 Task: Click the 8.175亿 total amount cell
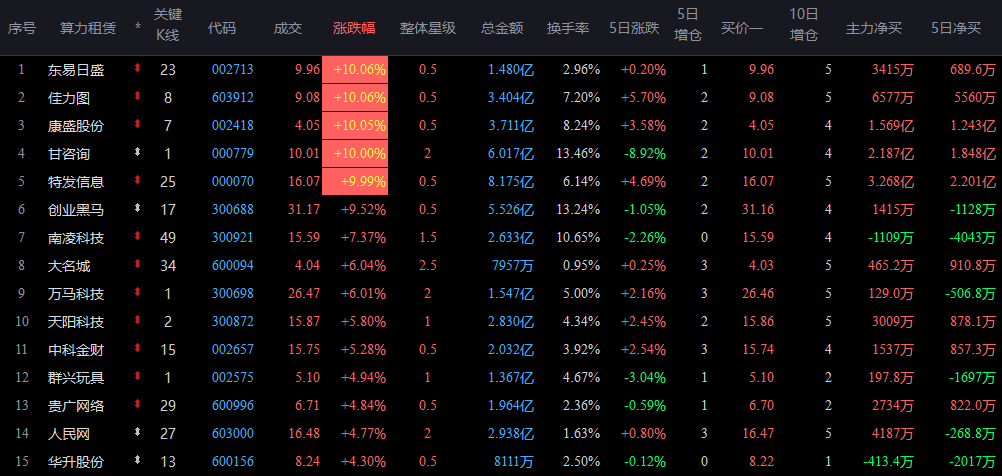511,182
